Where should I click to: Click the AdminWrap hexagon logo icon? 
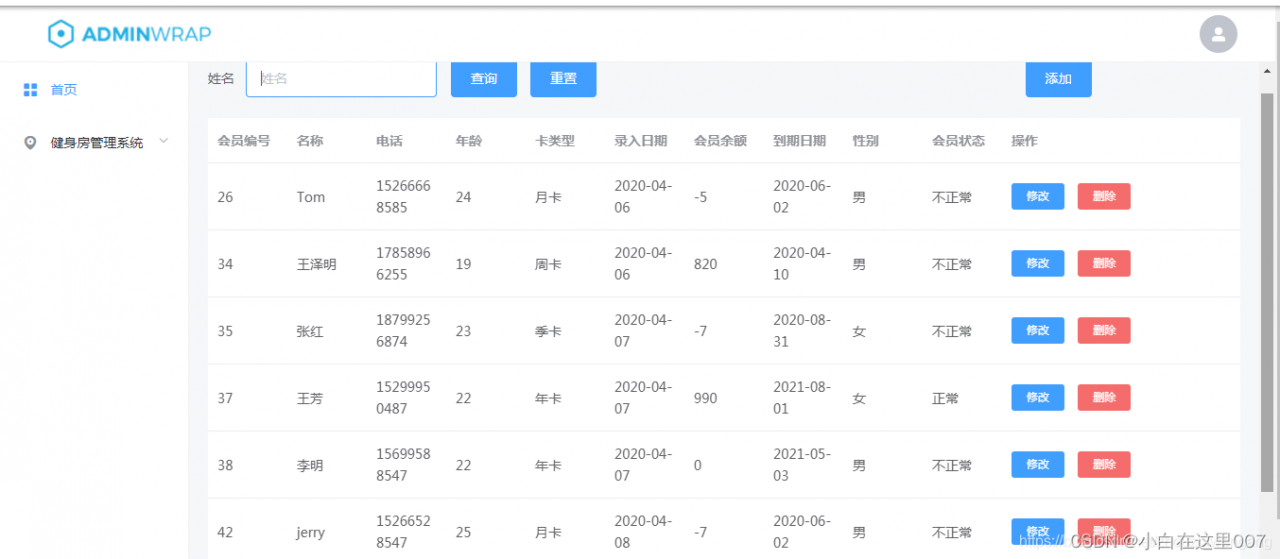click(62, 34)
